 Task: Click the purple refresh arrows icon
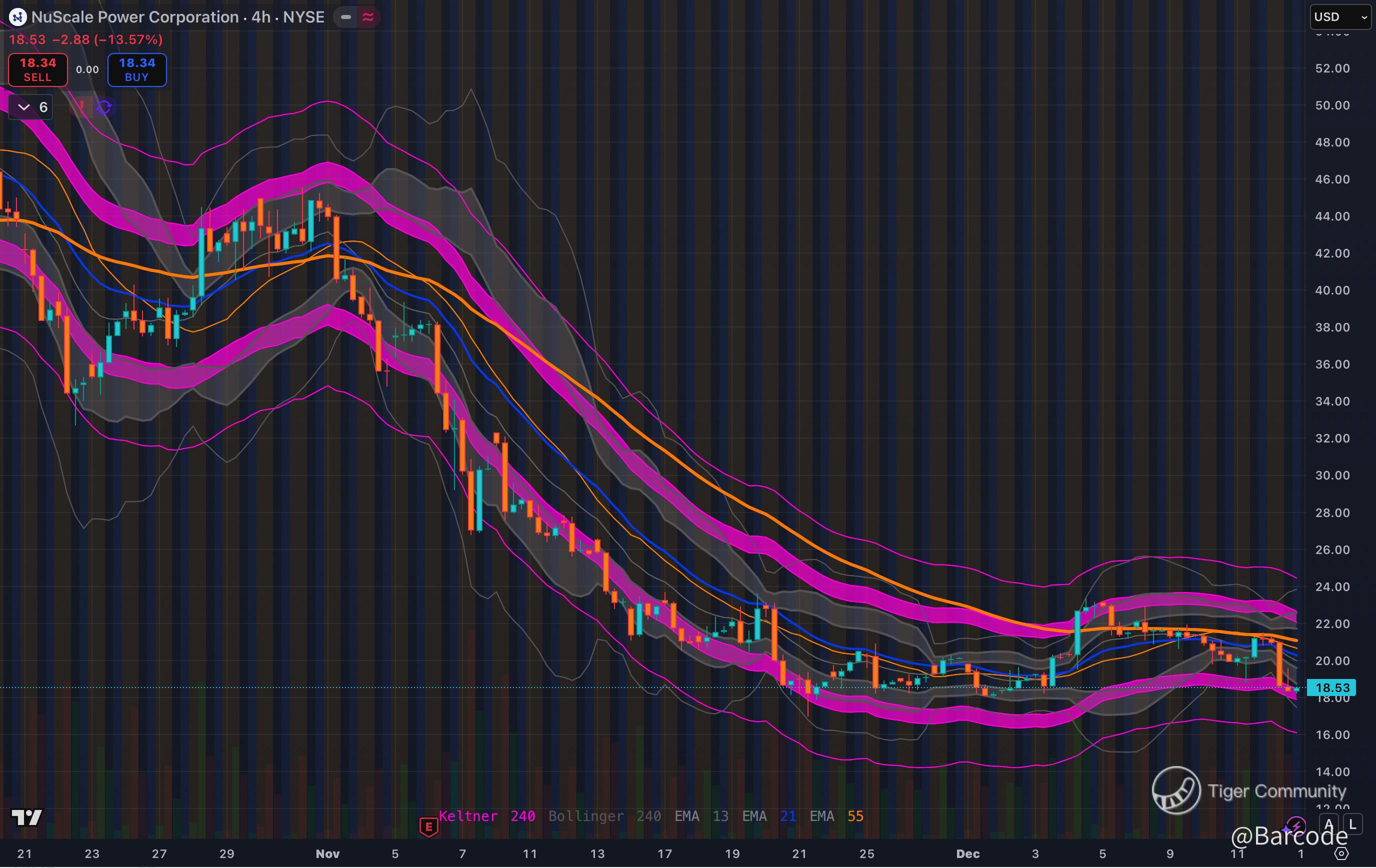coord(104,107)
